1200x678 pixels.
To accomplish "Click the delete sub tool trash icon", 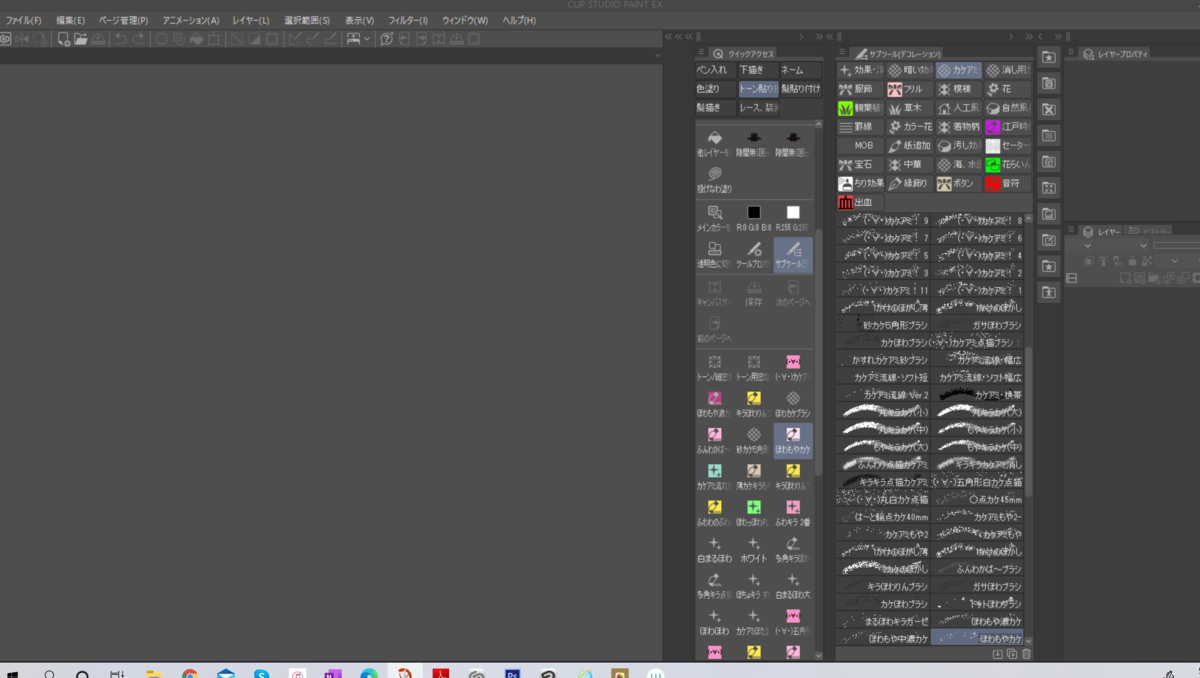I will pos(1026,654).
